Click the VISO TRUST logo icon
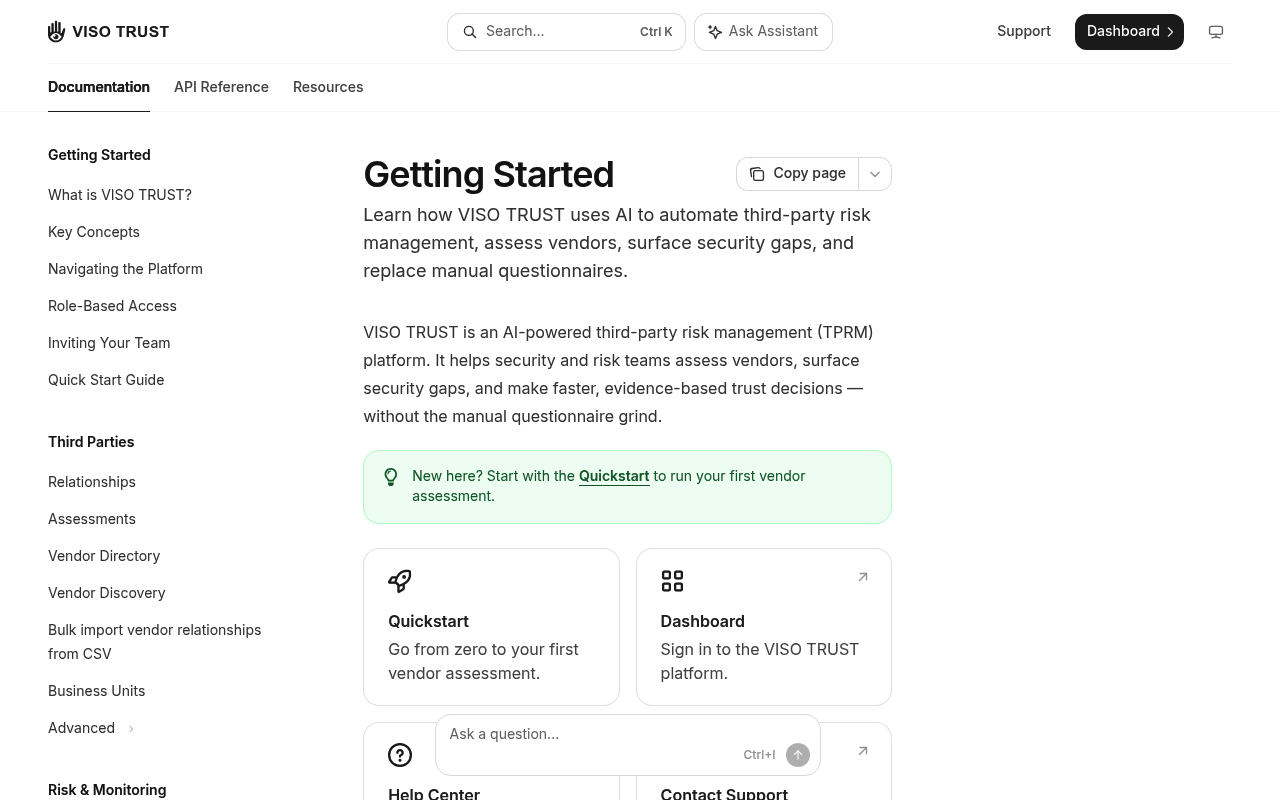Viewport: 1280px width, 800px height. coord(57,32)
